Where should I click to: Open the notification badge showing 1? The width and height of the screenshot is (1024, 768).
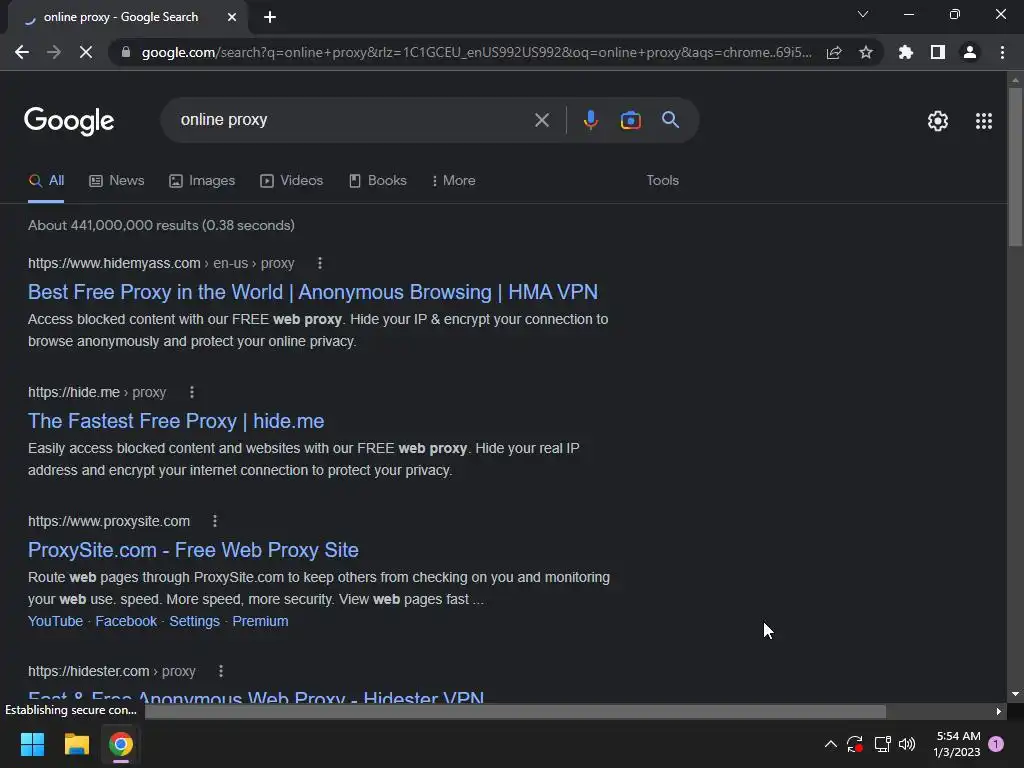997,744
